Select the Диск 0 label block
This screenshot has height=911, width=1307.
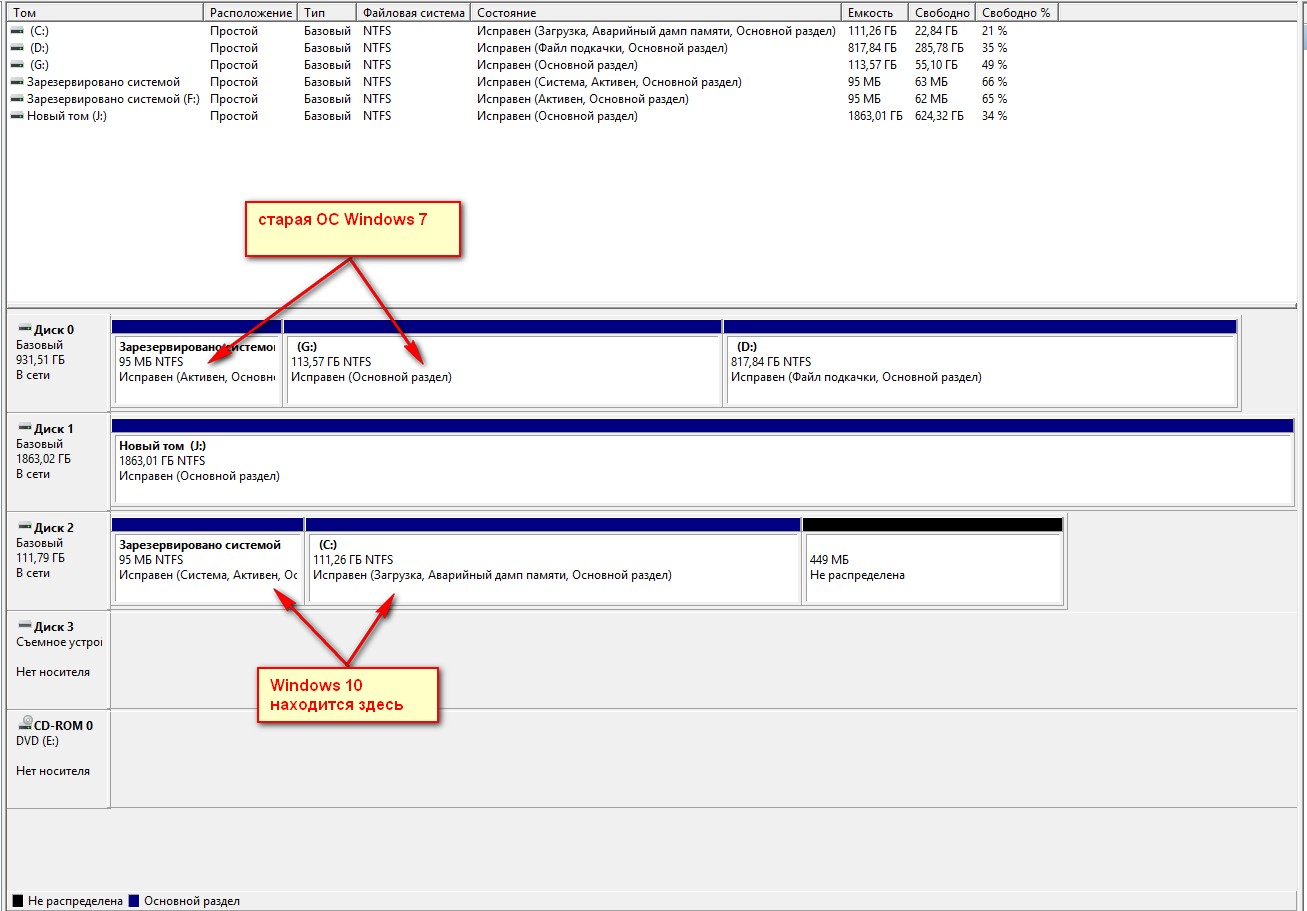pos(58,362)
